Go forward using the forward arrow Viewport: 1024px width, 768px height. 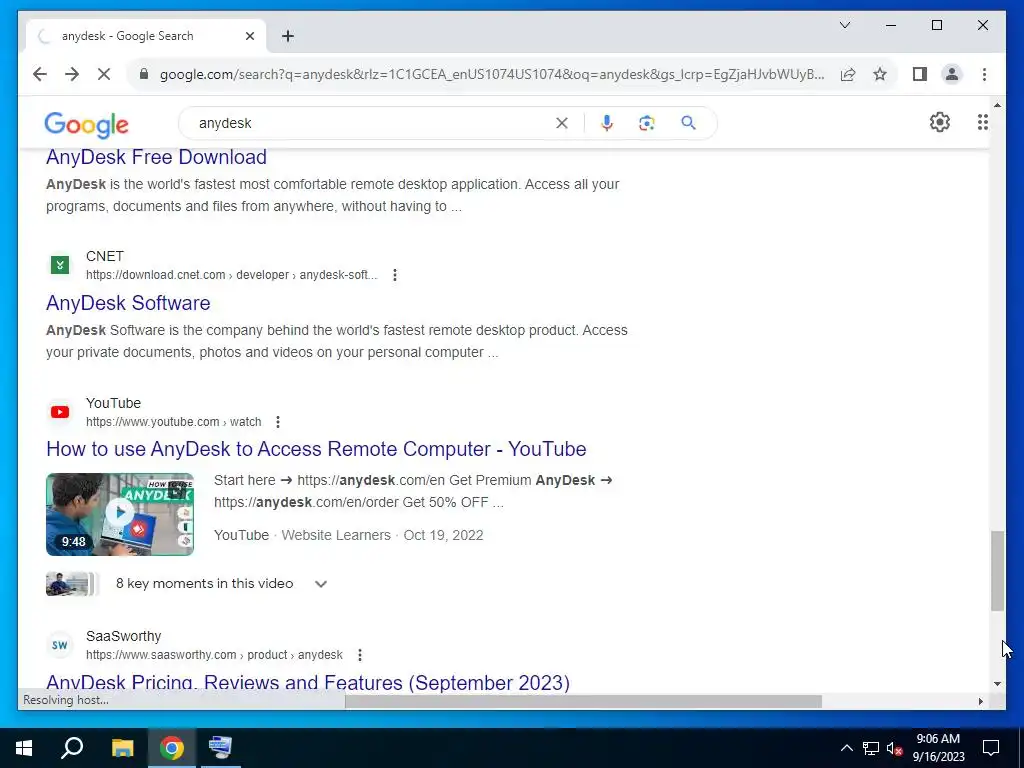72,74
